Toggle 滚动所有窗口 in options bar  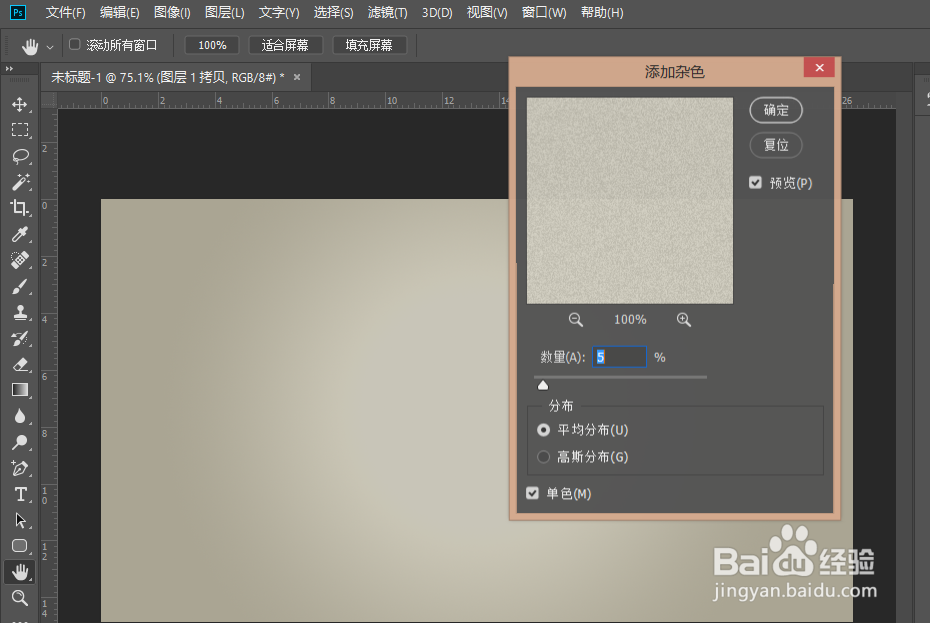[73, 45]
